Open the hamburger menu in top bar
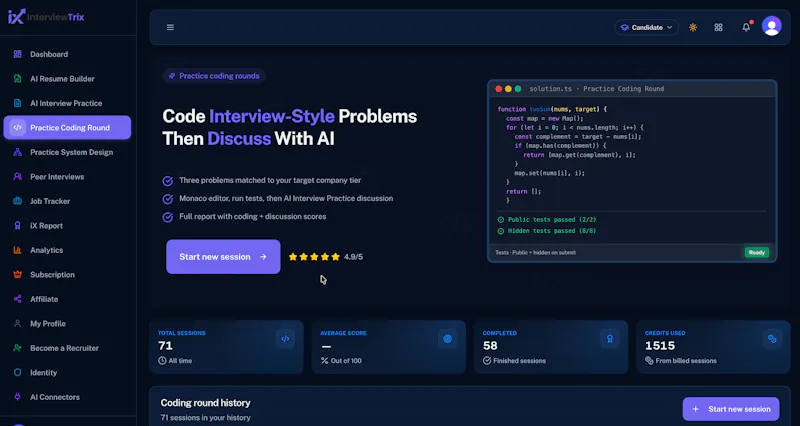 click(170, 28)
